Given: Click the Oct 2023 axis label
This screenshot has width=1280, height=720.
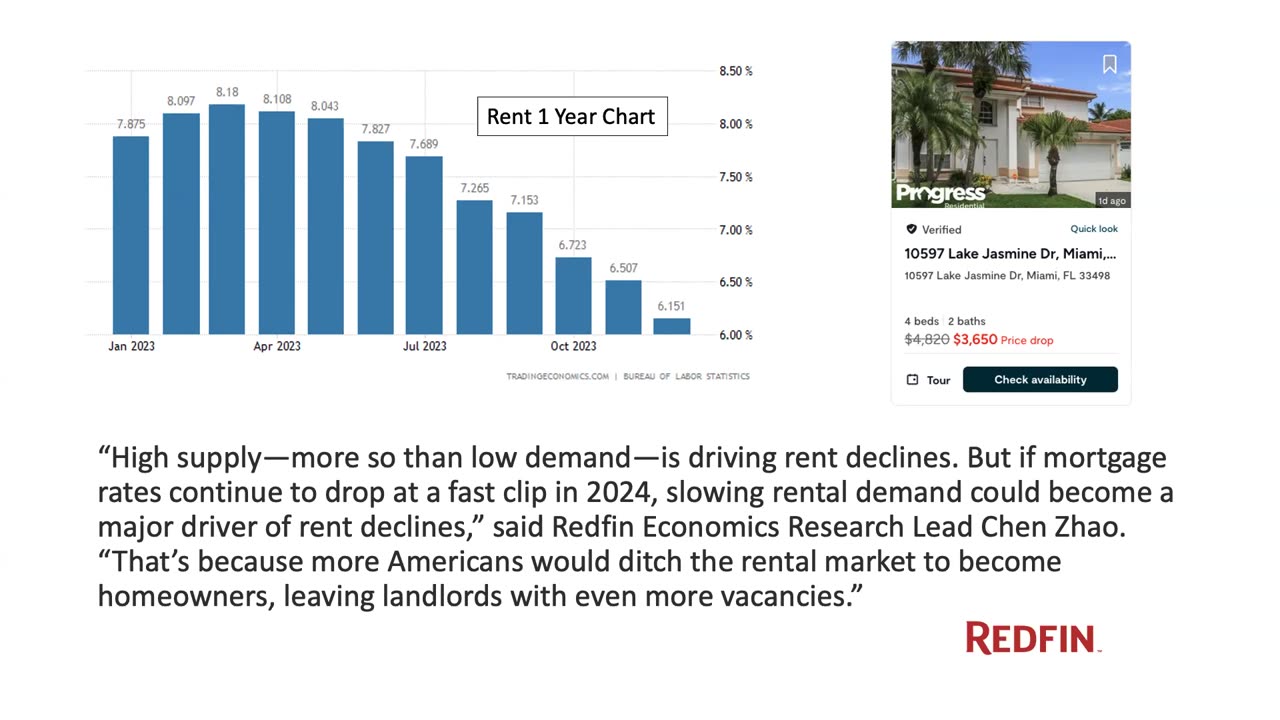Looking at the screenshot, I should [573, 347].
